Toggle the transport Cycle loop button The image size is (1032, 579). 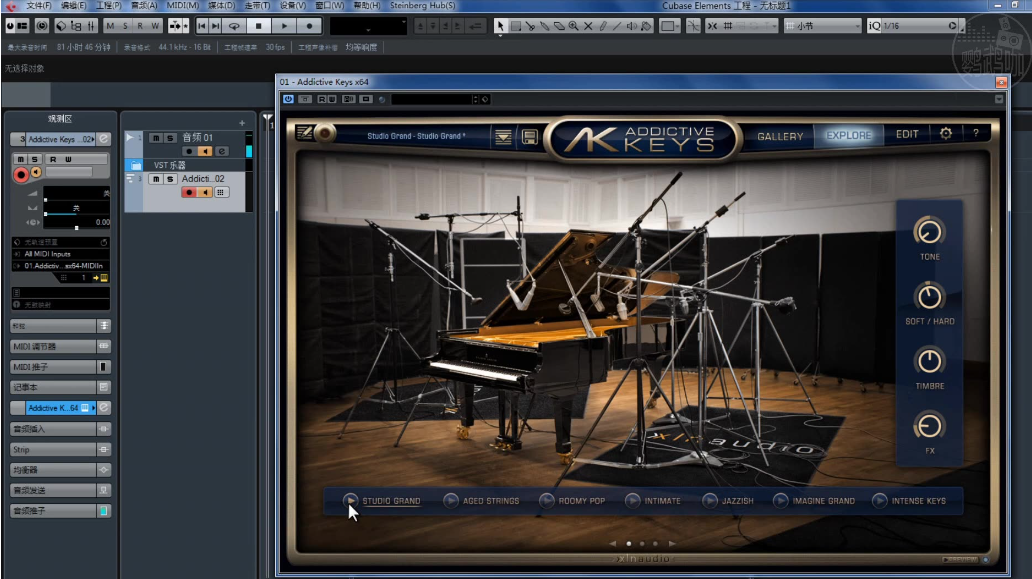pyautogui.click(x=234, y=26)
